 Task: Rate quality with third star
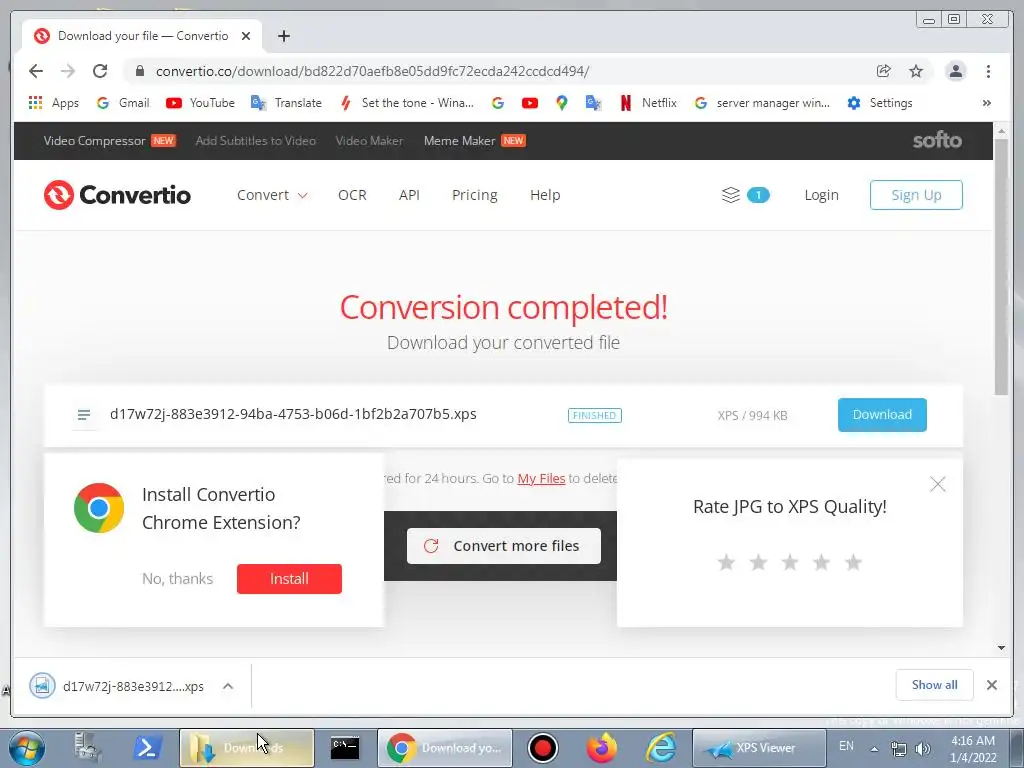pos(790,562)
